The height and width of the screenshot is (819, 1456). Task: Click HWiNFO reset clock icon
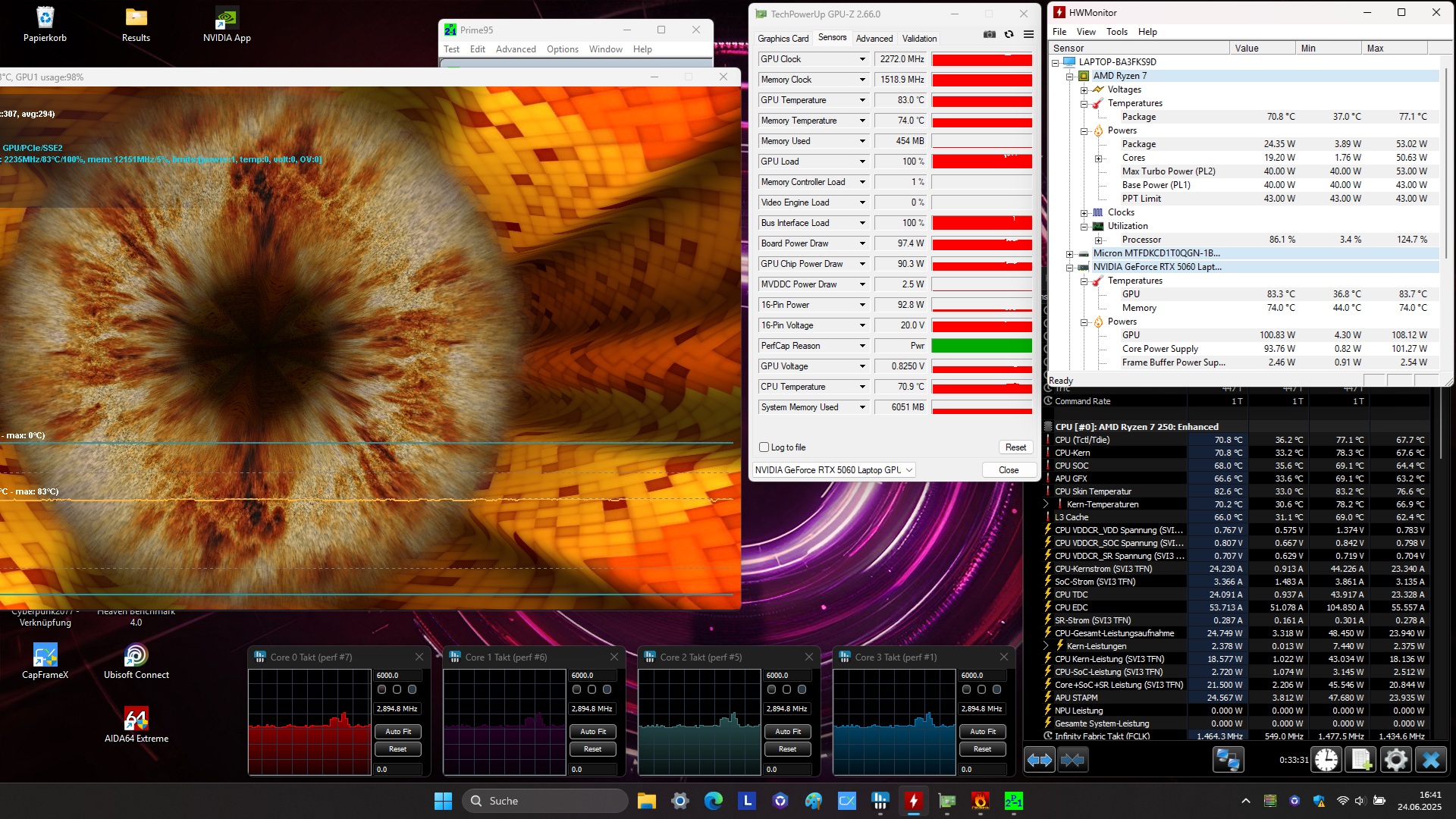click(1326, 760)
